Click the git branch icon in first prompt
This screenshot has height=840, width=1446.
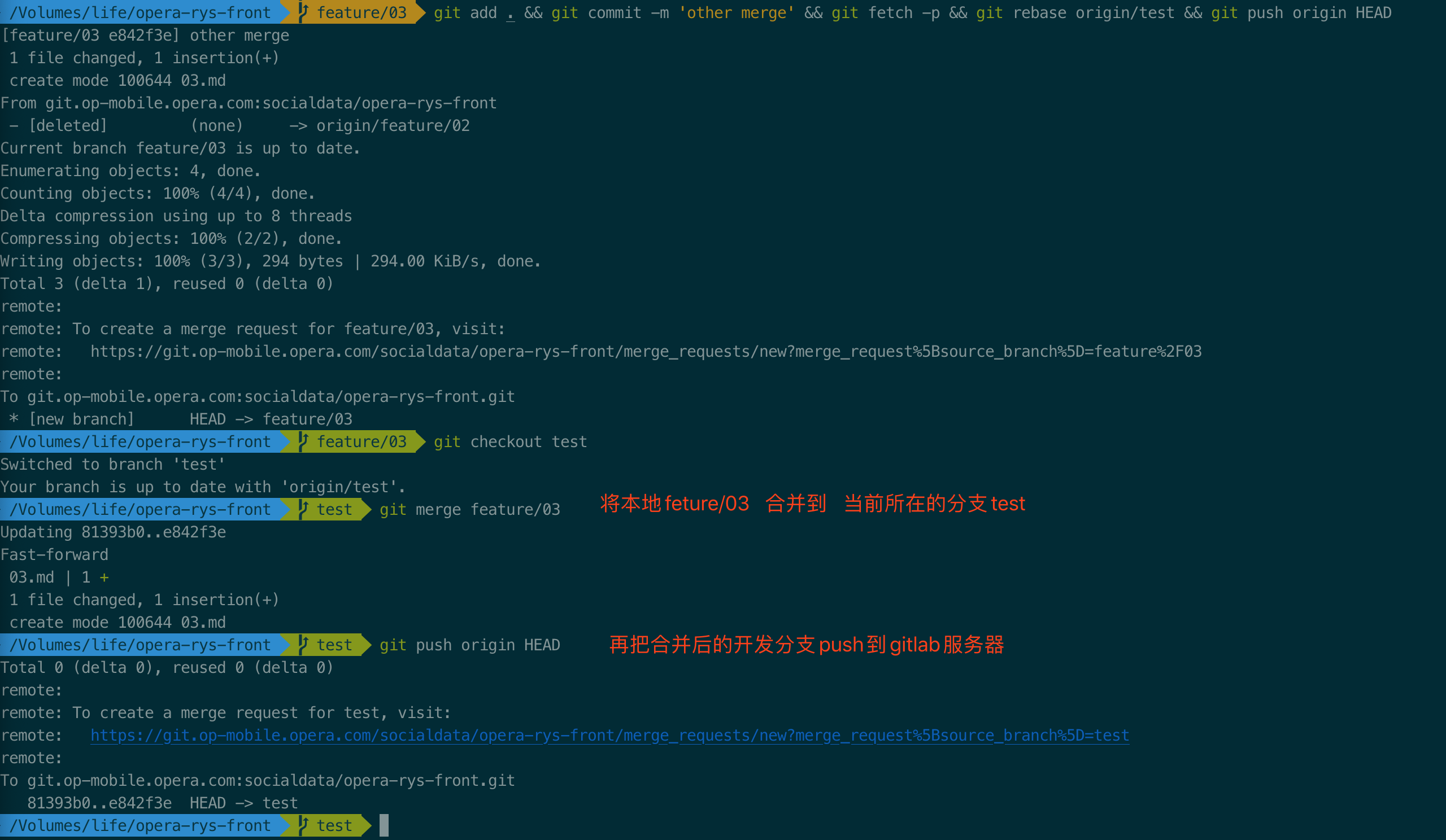coord(303,12)
